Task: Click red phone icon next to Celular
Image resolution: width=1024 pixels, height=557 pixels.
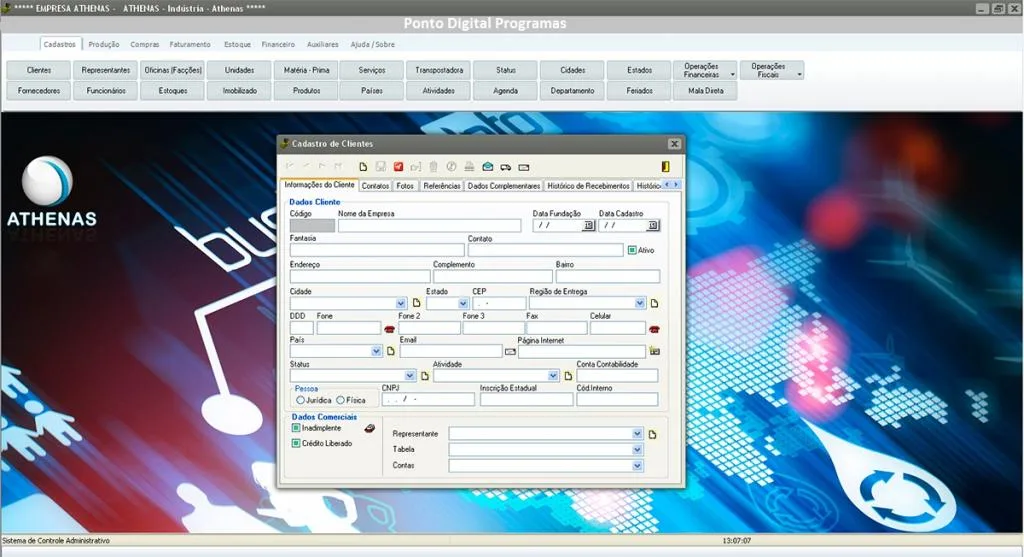Action: click(x=654, y=328)
